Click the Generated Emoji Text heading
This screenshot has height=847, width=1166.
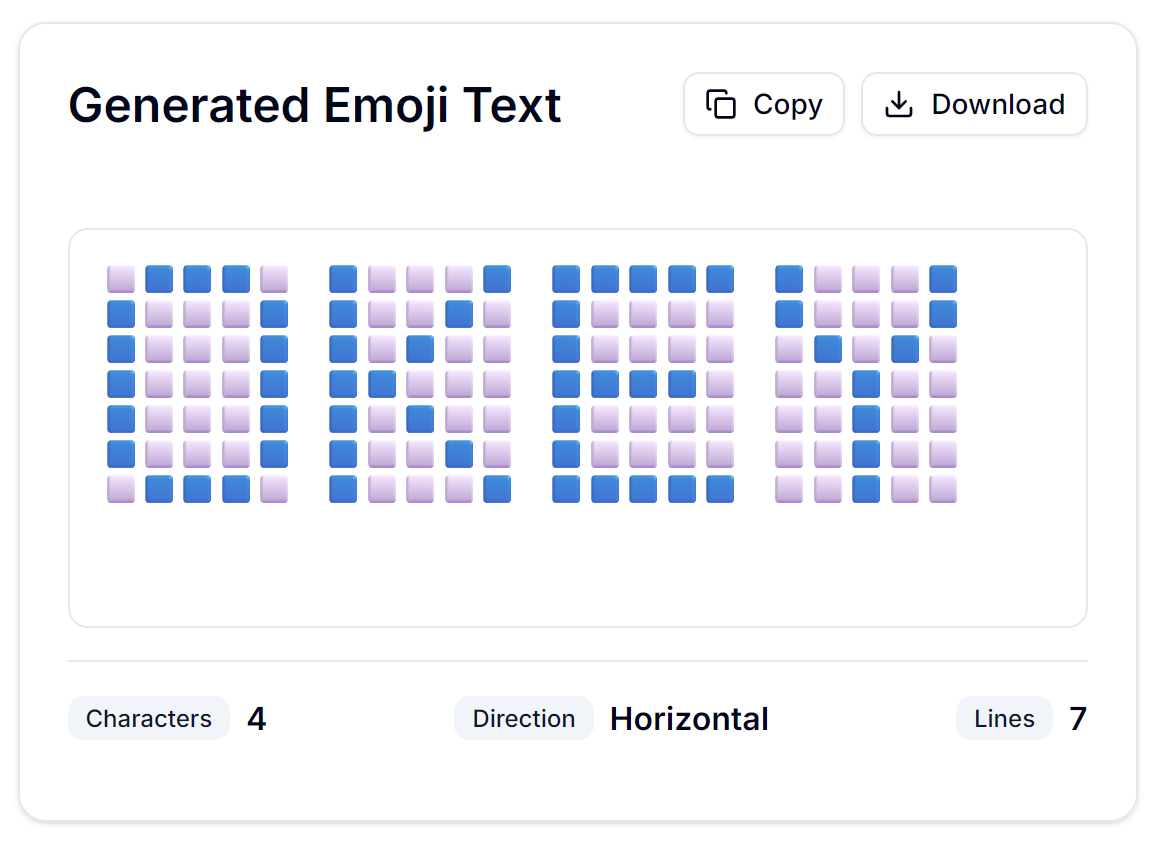click(315, 104)
